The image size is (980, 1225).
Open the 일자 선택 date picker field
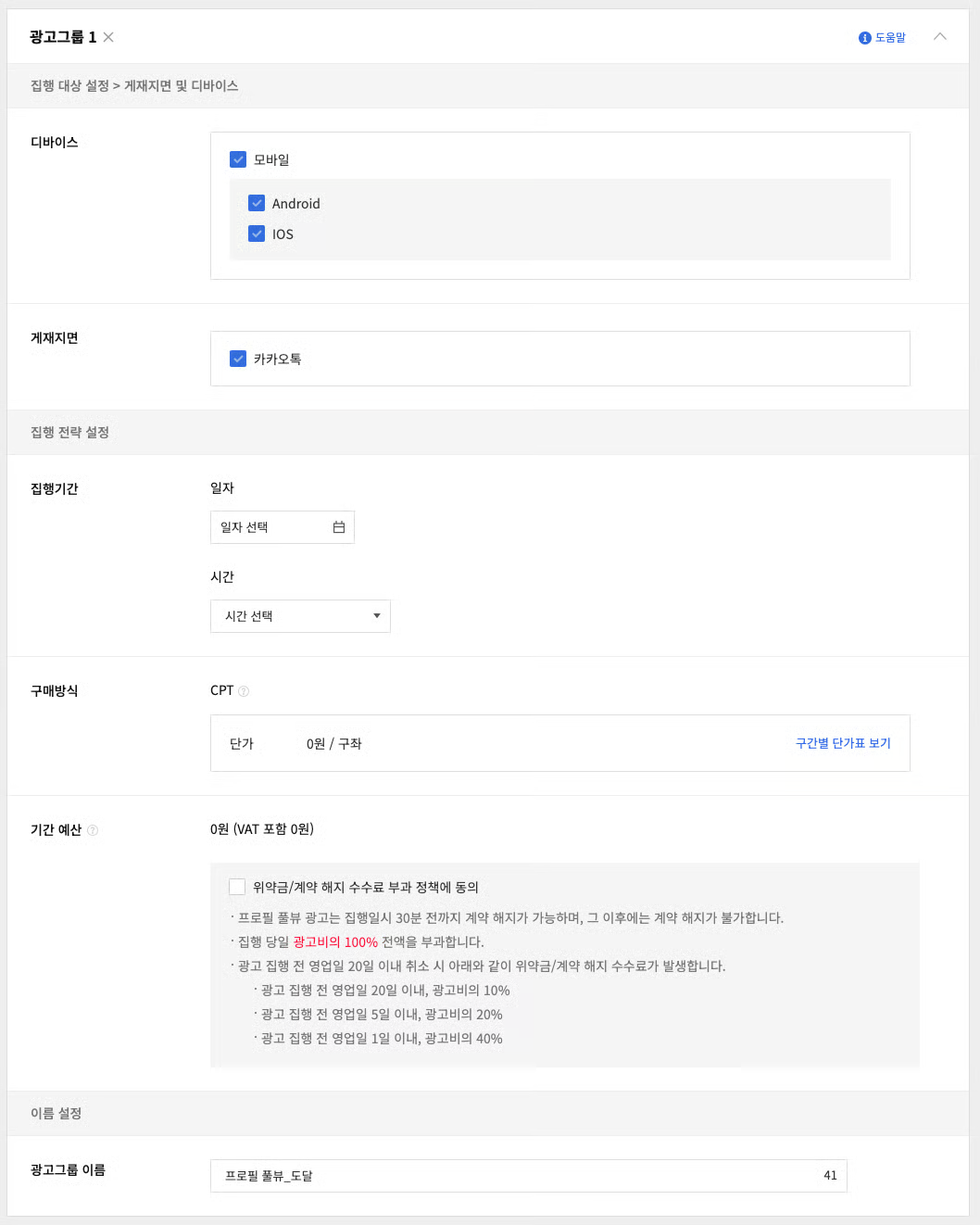269,527
